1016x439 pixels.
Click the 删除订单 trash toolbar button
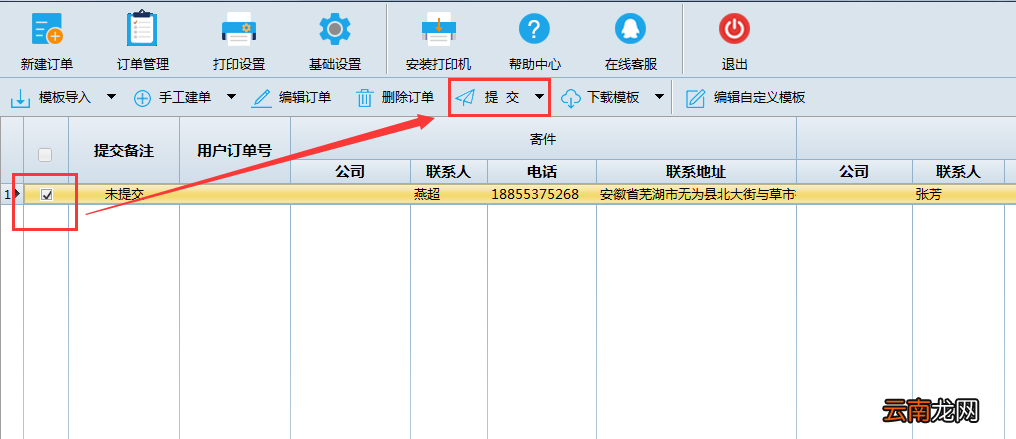(x=395, y=98)
